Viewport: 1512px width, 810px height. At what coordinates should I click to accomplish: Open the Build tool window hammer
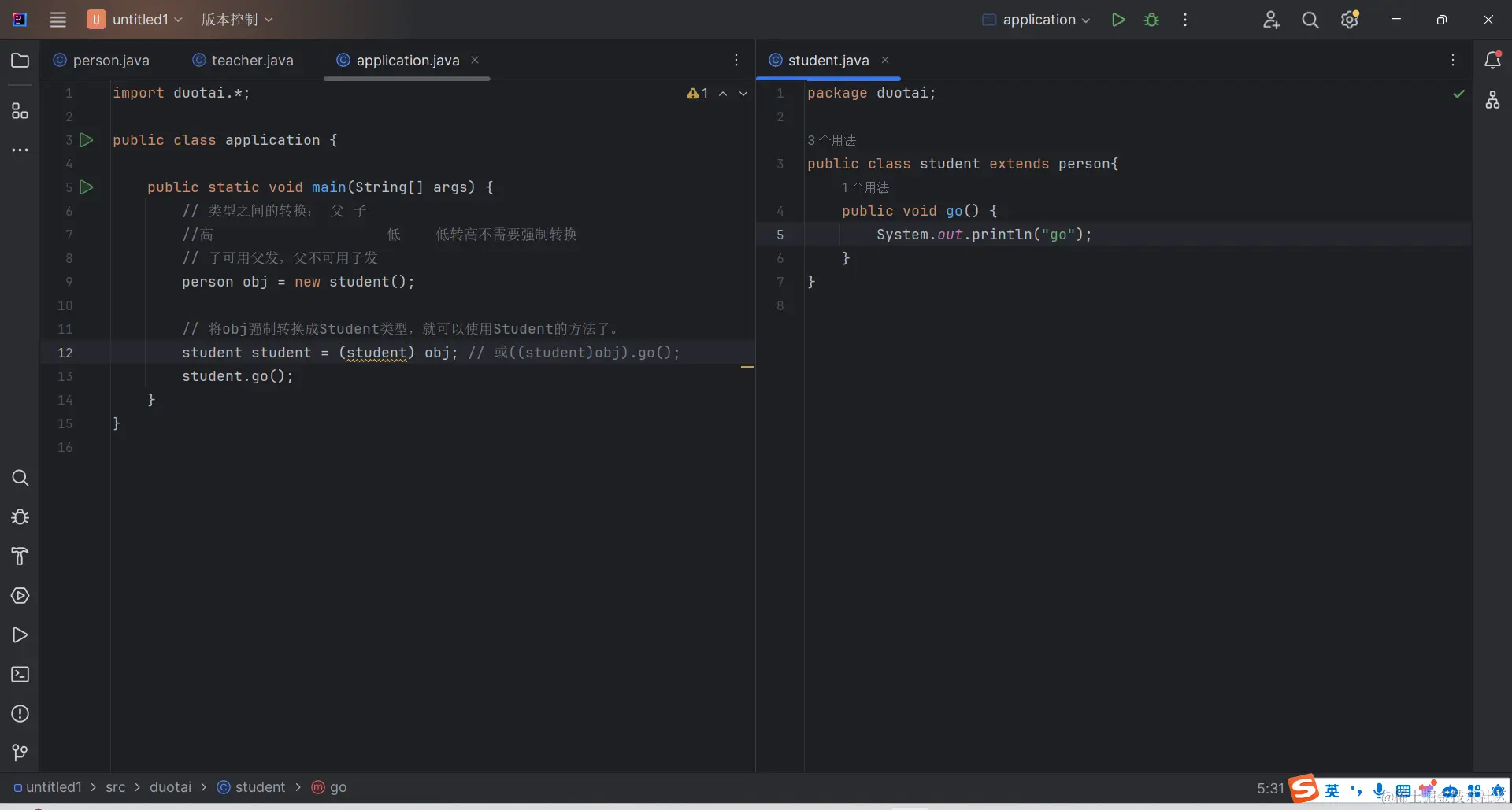point(20,557)
